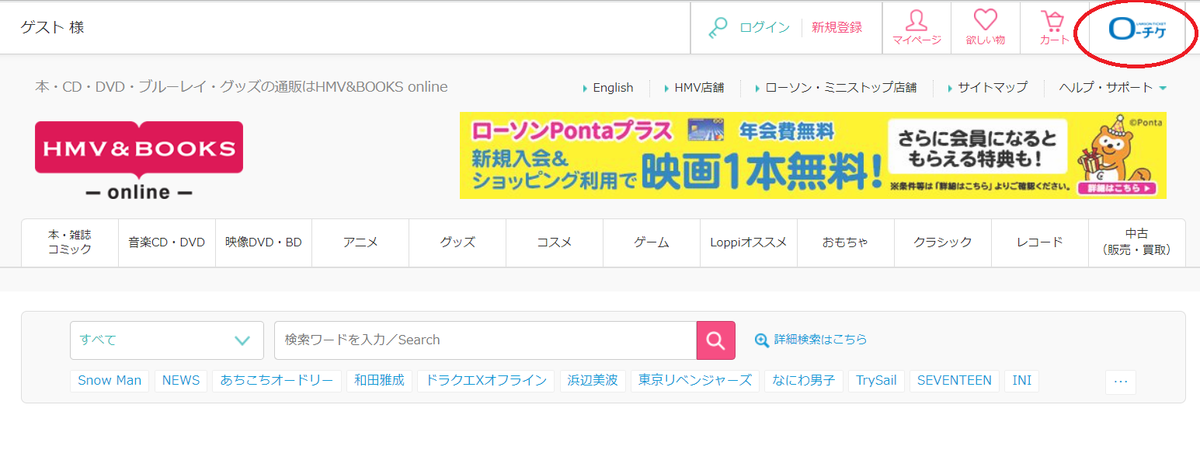This screenshot has width=1200, height=464.
Task: Open the アニメ tab
Action: [360, 242]
